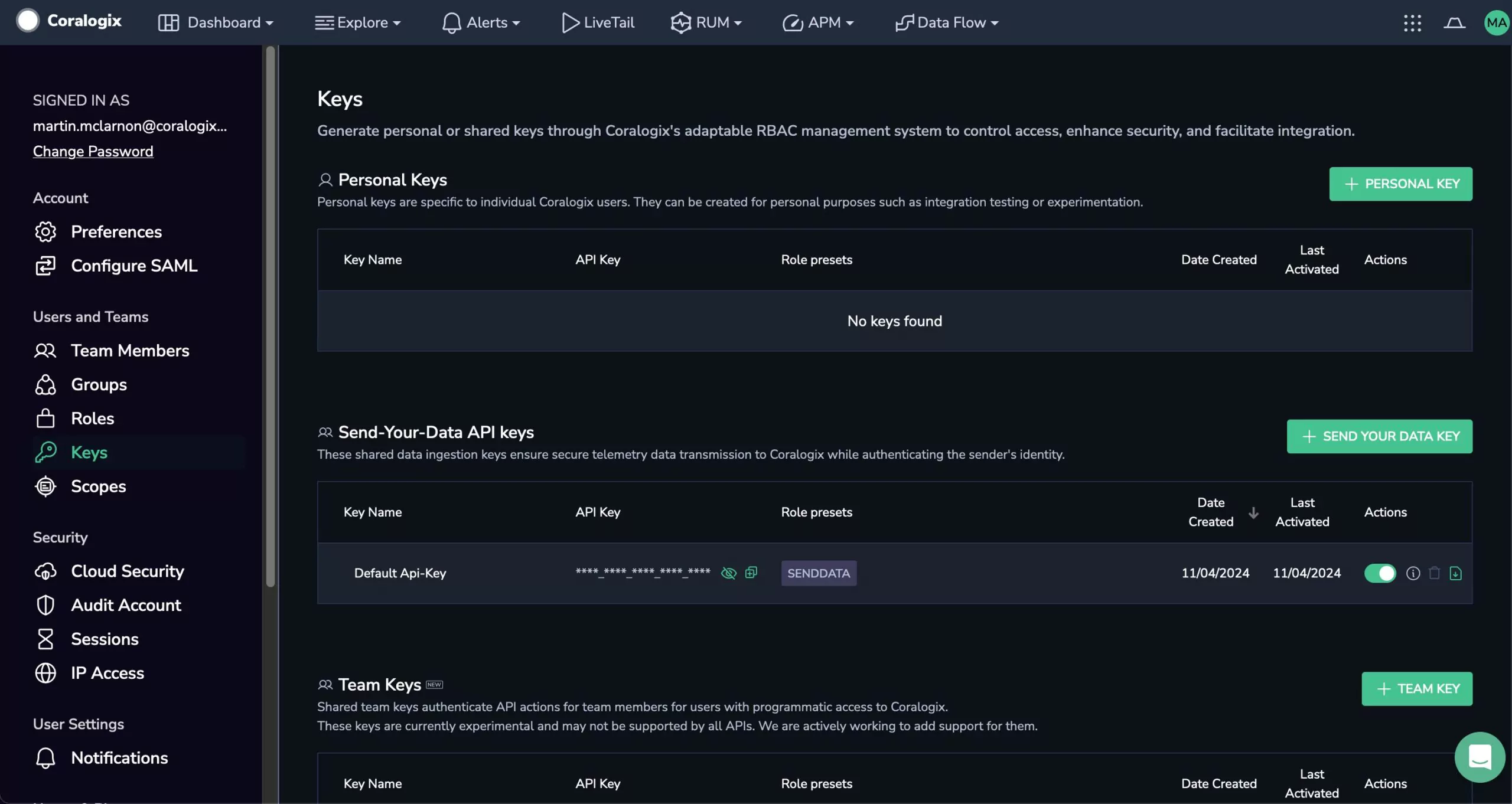Expand the RUM dropdown menu
Screen dimensions: 1512x804
coord(706,23)
